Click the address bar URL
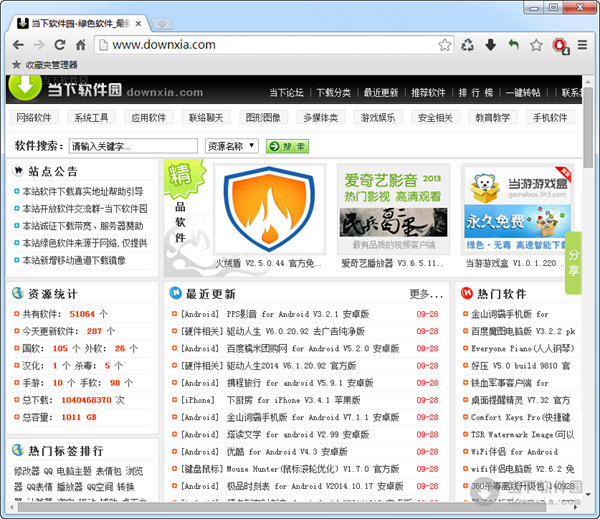 tap(164, 45)
